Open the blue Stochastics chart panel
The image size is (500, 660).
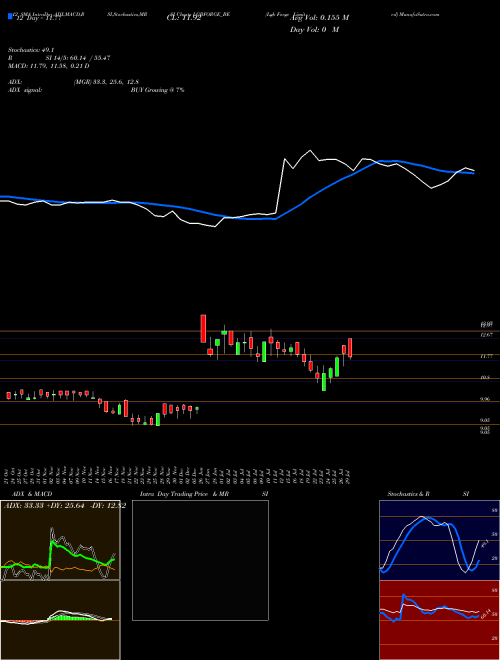pos(439,540)
